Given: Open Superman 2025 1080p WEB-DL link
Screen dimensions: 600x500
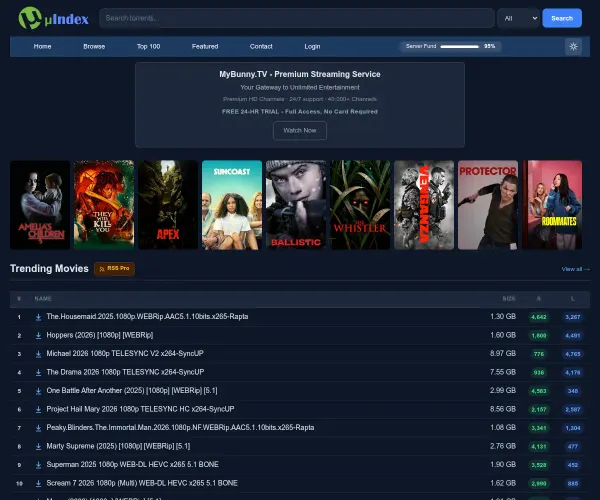Looking at the screenshot, I should tap(132, 464).
